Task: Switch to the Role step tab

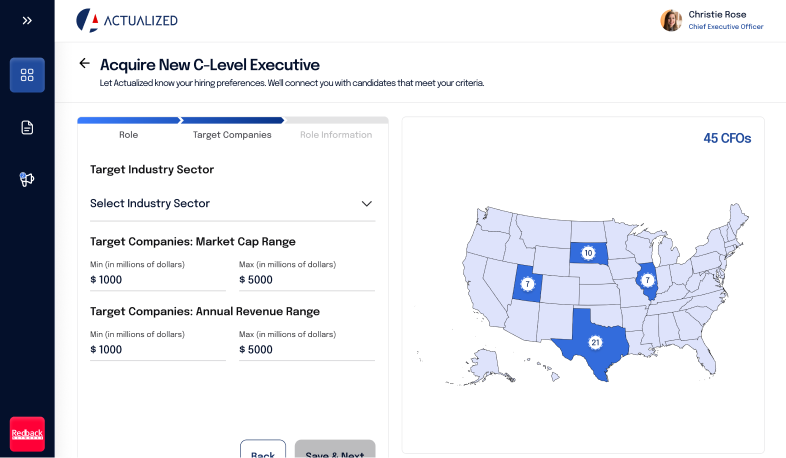Action: click(x=128, y=135)
